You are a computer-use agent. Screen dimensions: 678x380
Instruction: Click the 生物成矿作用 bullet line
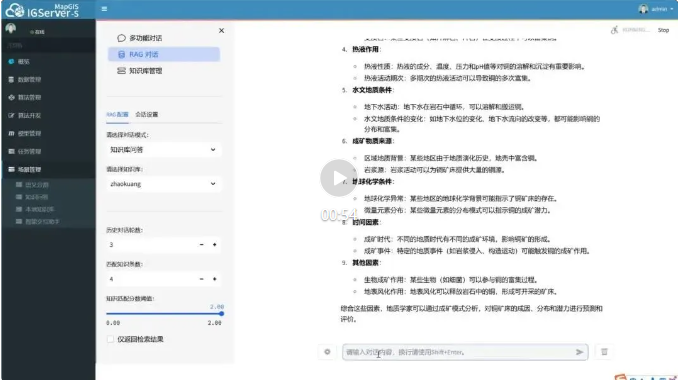pos(451,280)
